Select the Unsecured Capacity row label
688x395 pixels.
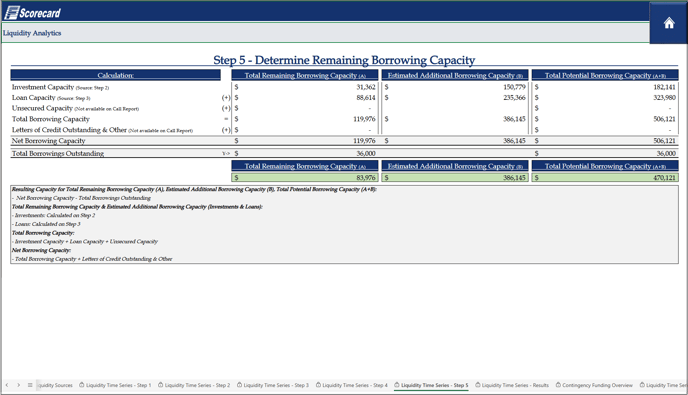click(x=75, y=108)
